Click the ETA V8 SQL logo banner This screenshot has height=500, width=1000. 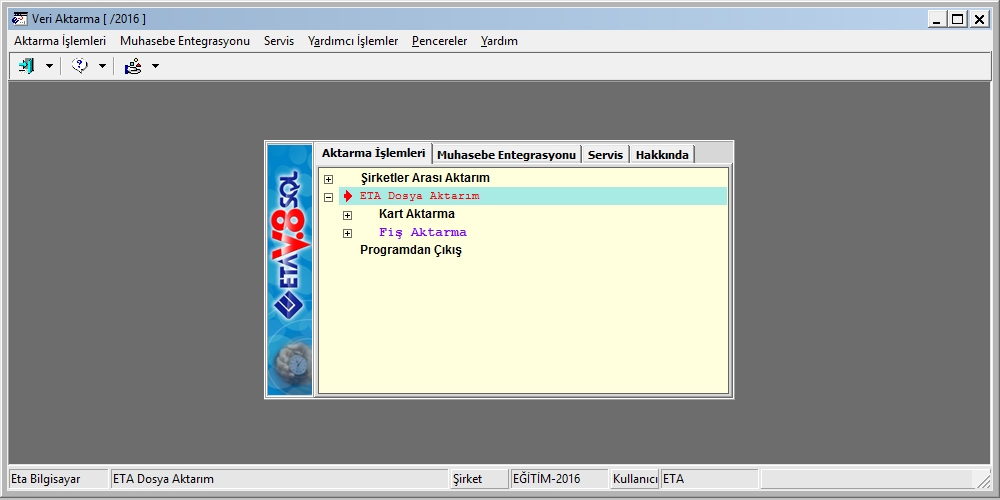click(290, 269)
